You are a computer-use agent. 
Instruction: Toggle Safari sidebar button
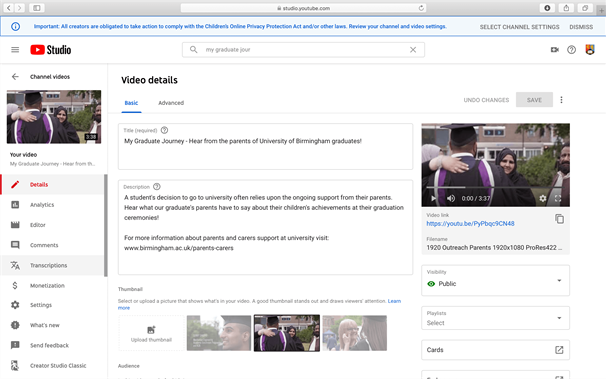click(x=37, y=8)
